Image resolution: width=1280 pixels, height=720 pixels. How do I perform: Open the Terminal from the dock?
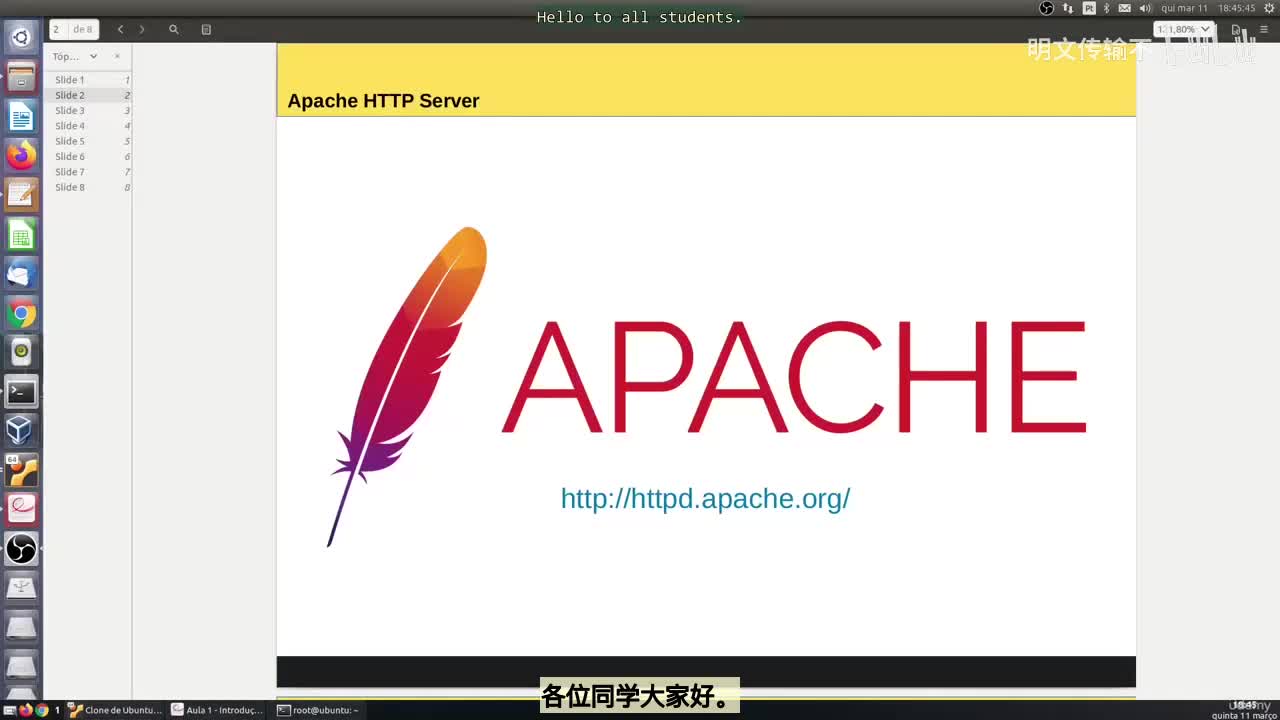(21, 391)
